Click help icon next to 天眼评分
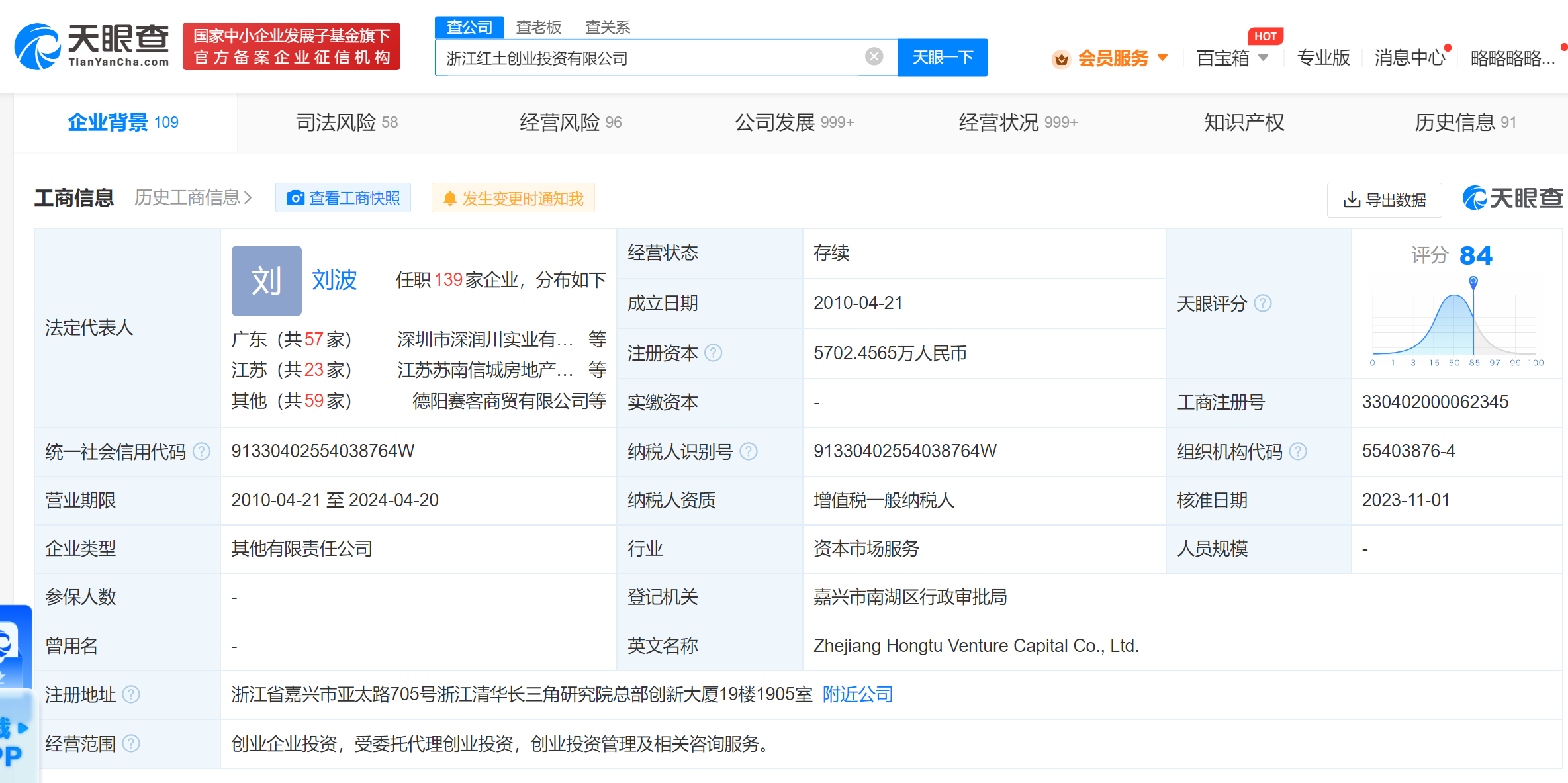 coord(1263,303)
